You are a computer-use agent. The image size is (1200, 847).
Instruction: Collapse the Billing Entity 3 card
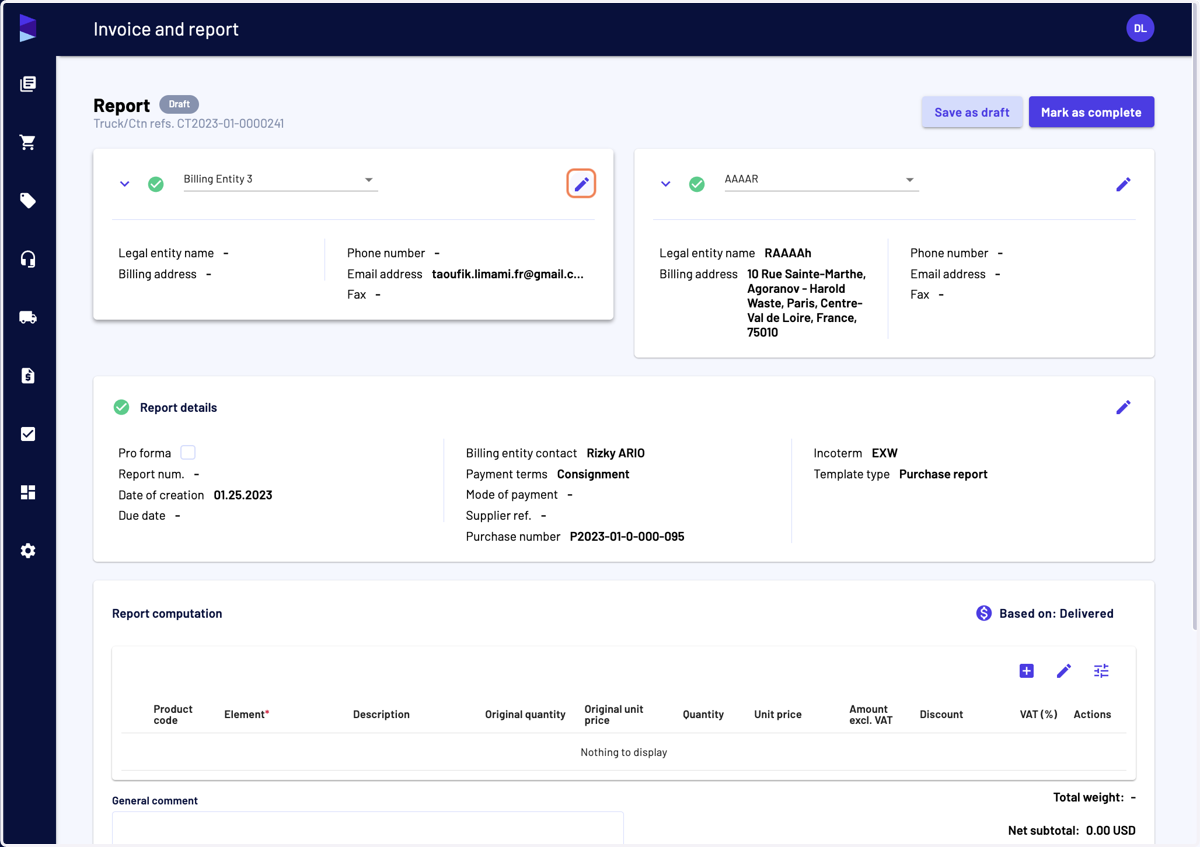[125, 184]
